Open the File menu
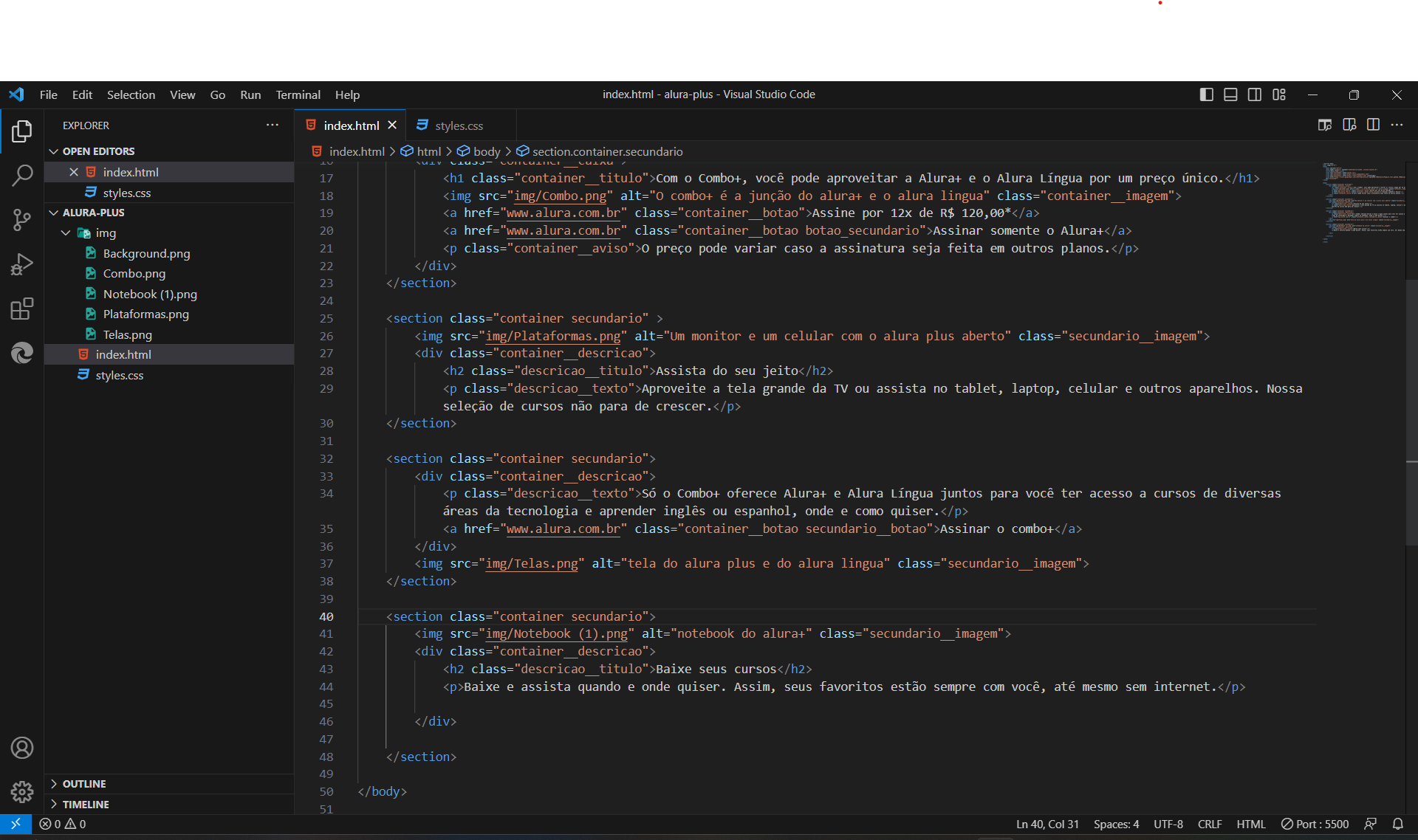Screen dimensions: 1418x840 tap(49, 94)
